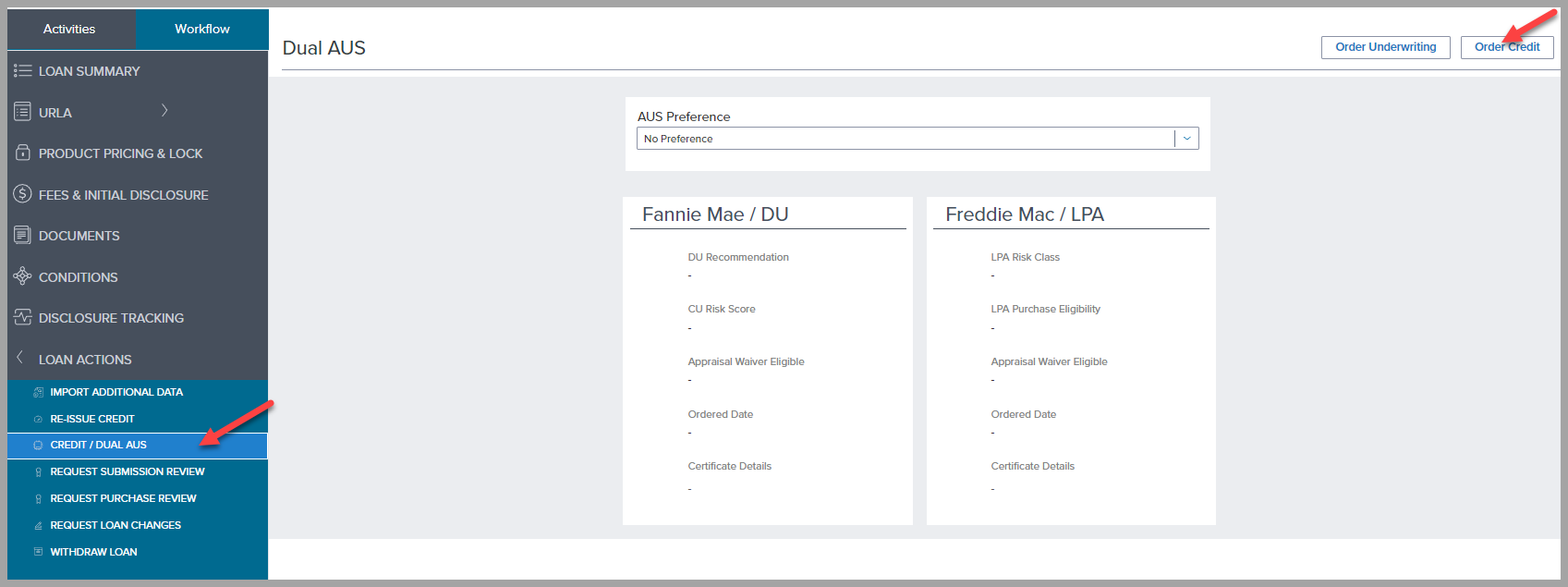Click the Disclosure Tracking pulse icon
The height and width of the screenshot is (587, 1568).
click(x=22, y=318)
